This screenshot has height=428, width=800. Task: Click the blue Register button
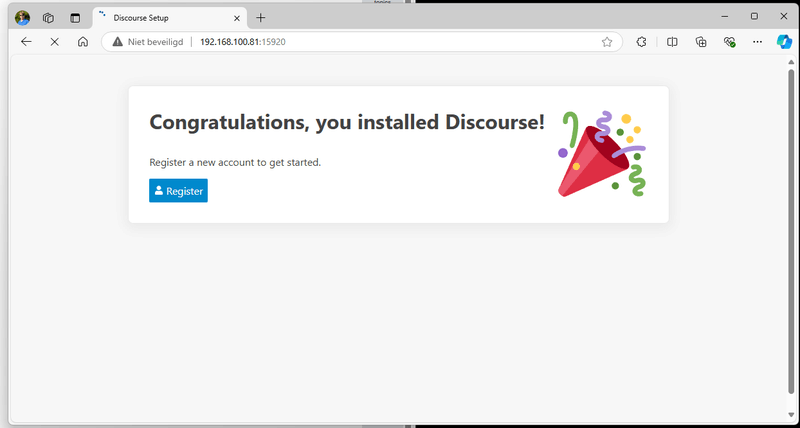(178, 190)
